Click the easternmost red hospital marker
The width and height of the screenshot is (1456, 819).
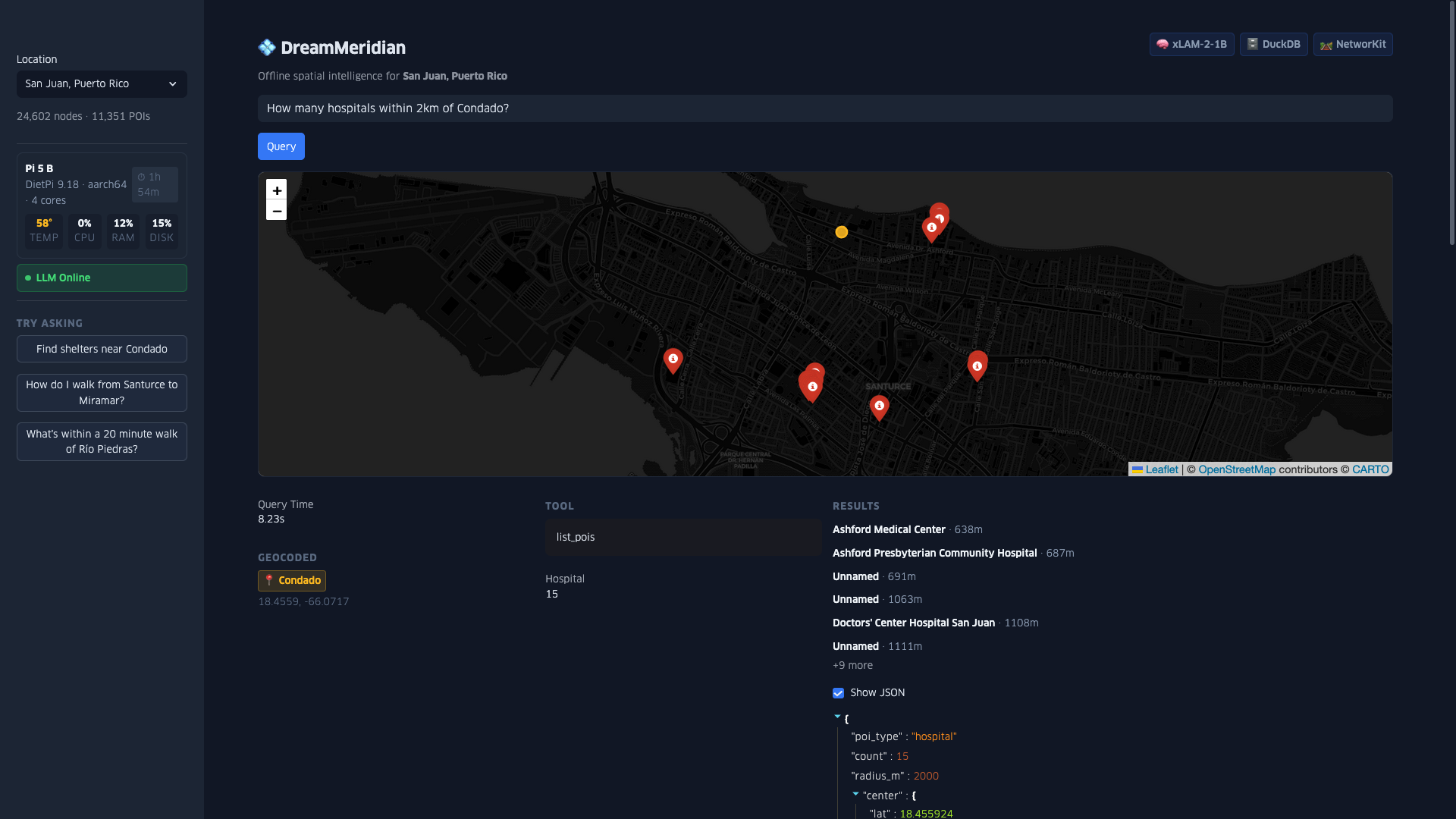[977, 366]
